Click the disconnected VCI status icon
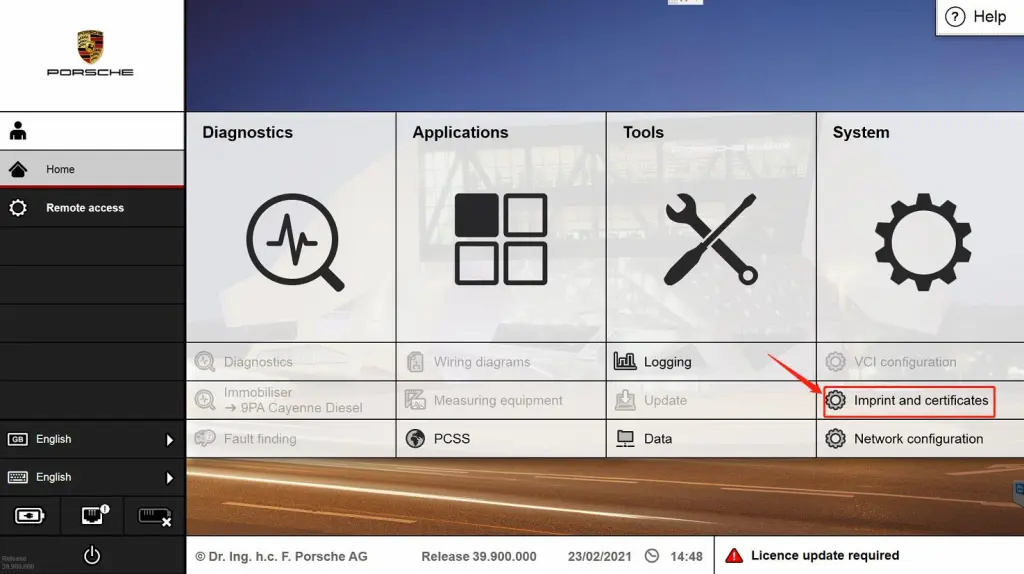 pos(154,516)
